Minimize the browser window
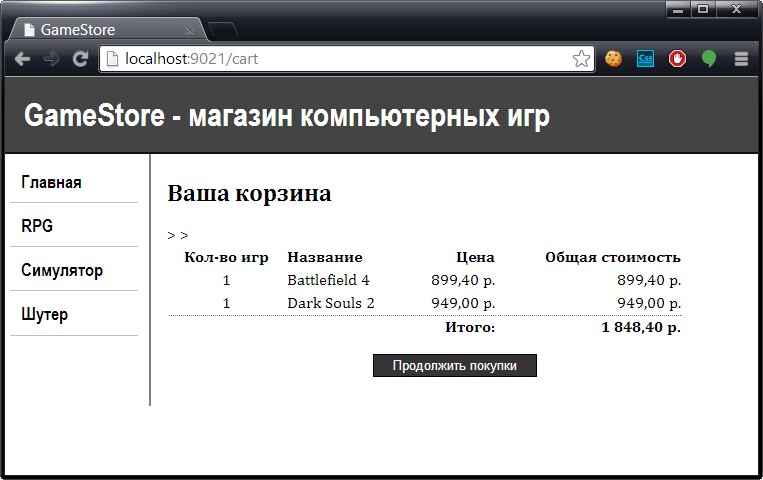This screenshot has height=480, width=763. 678,9
